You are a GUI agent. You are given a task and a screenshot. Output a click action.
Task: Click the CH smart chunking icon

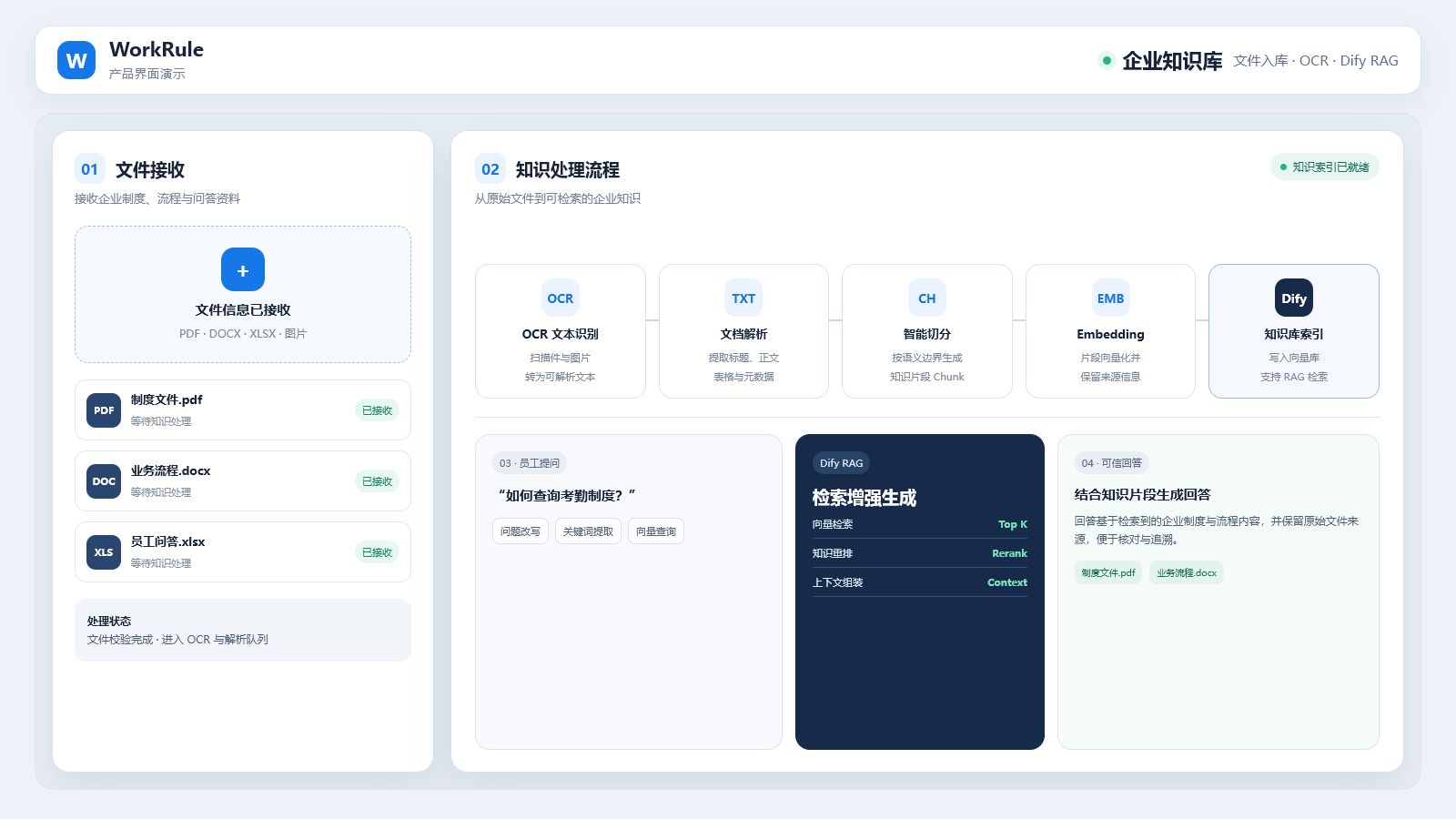coord(927,298)
